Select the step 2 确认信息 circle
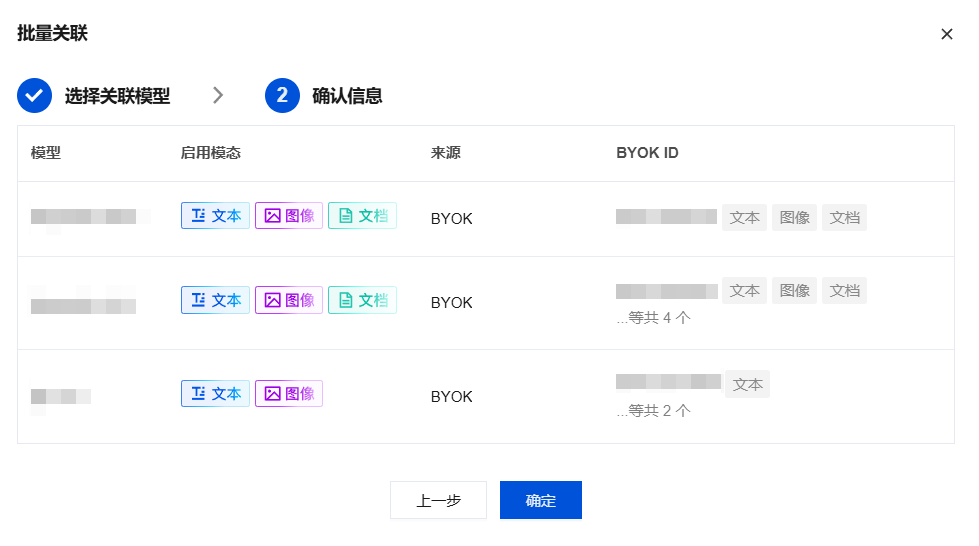 click(282, 96)
